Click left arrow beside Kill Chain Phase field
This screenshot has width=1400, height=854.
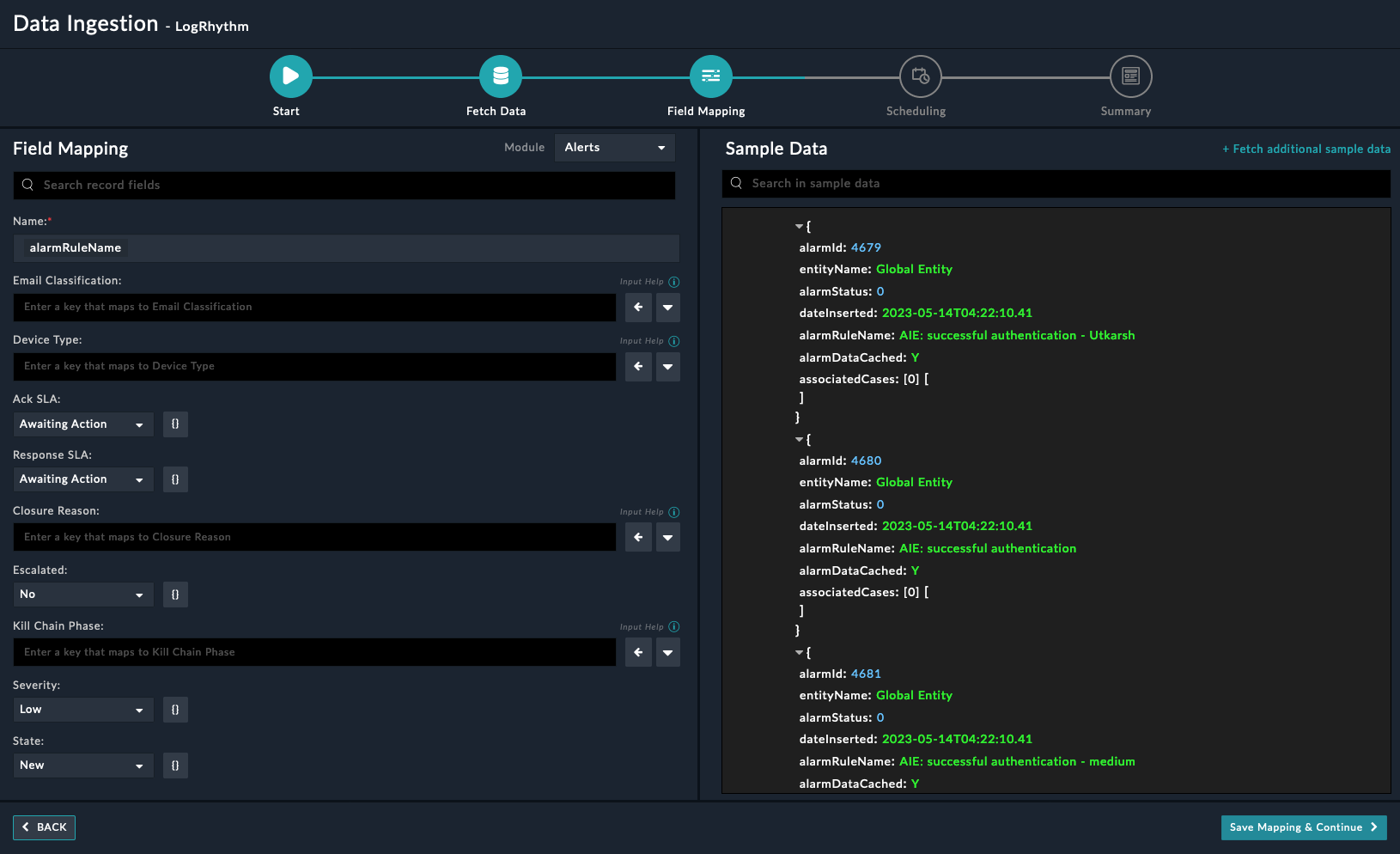(x=638, y=653)
